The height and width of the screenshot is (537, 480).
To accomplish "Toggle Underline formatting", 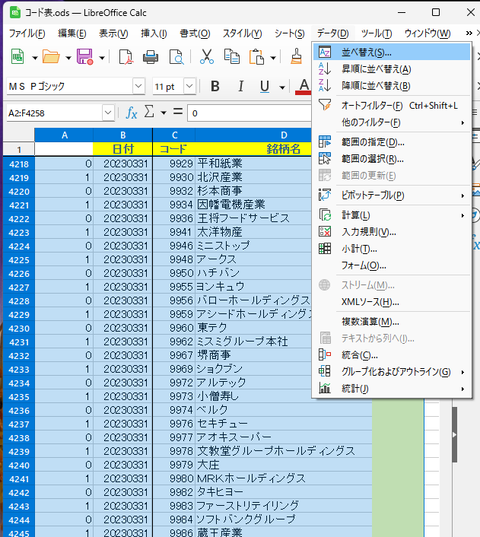I will [x=264, y=86].
